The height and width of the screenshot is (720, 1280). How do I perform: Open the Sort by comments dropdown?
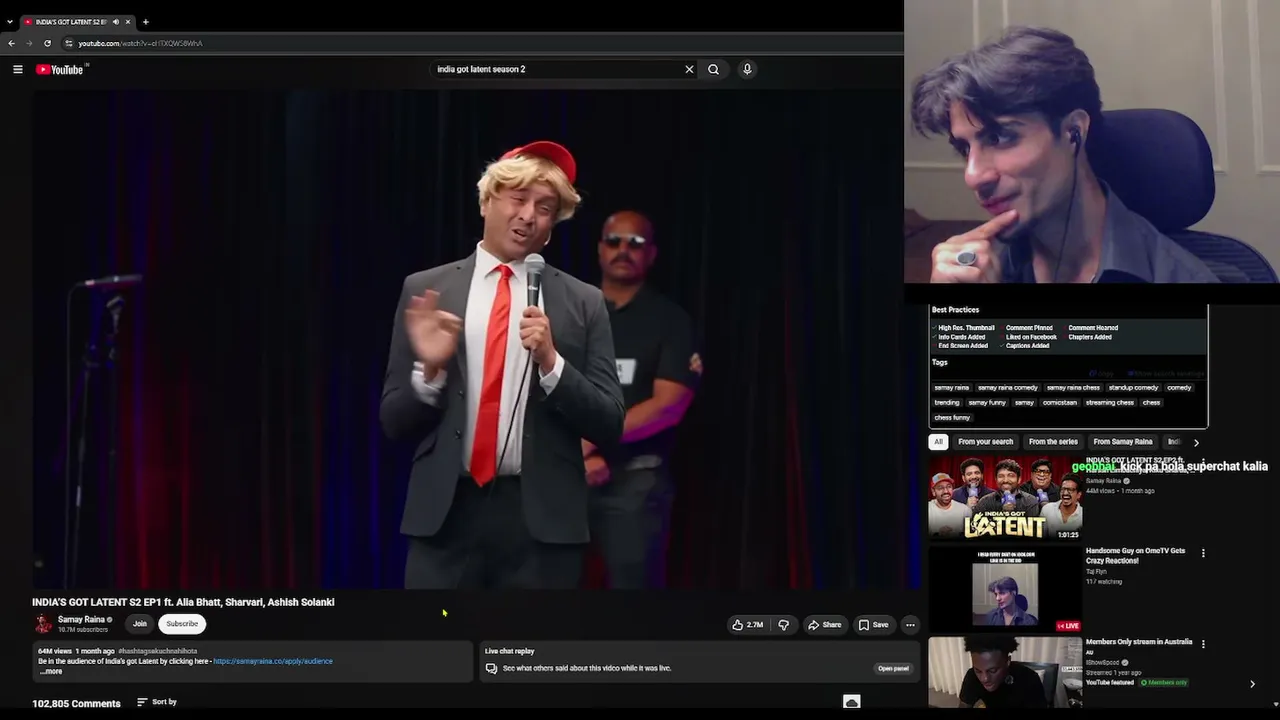[157, 702]
